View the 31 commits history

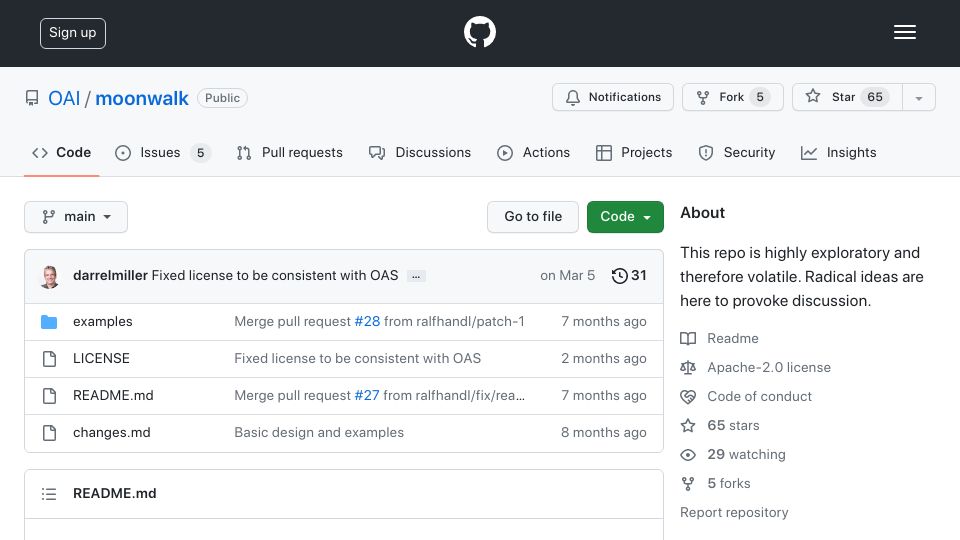[x=629, y=276]
